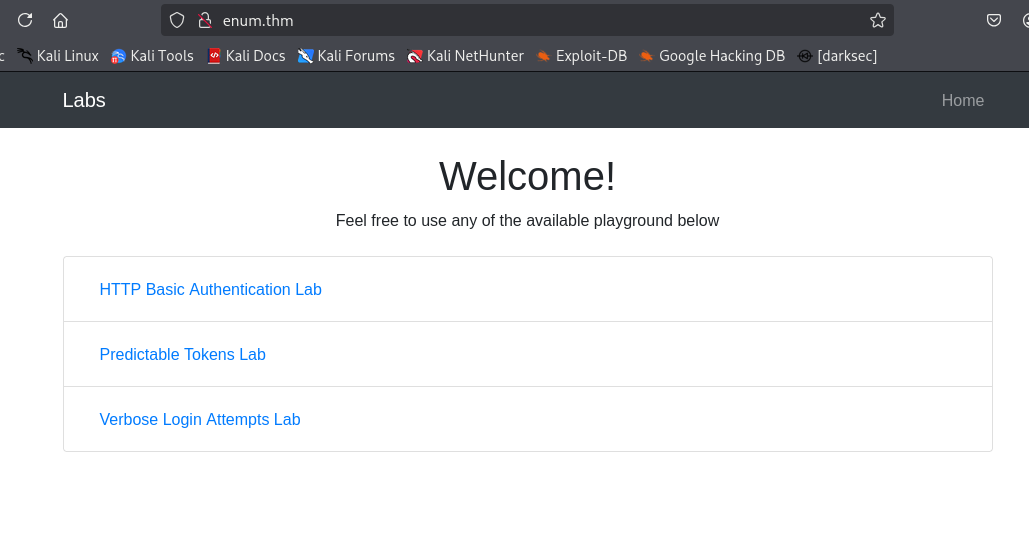Focus the enum.thm address bar
1029x547 pixels.
click(x=527, y=20)
